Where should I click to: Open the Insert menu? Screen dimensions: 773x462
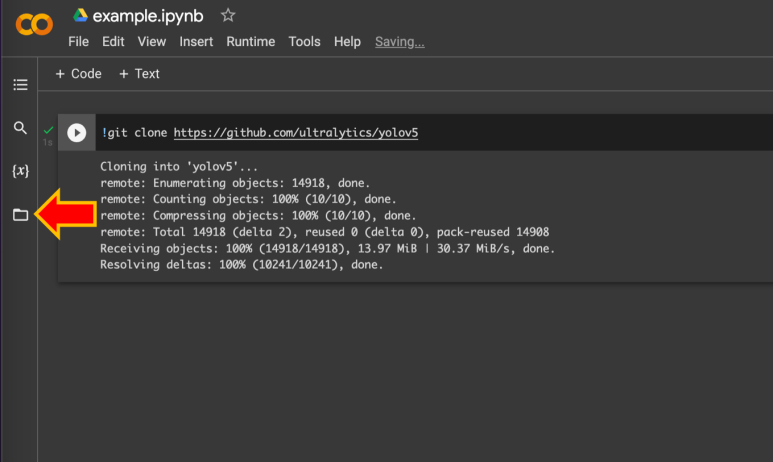[x=196, y=42]
